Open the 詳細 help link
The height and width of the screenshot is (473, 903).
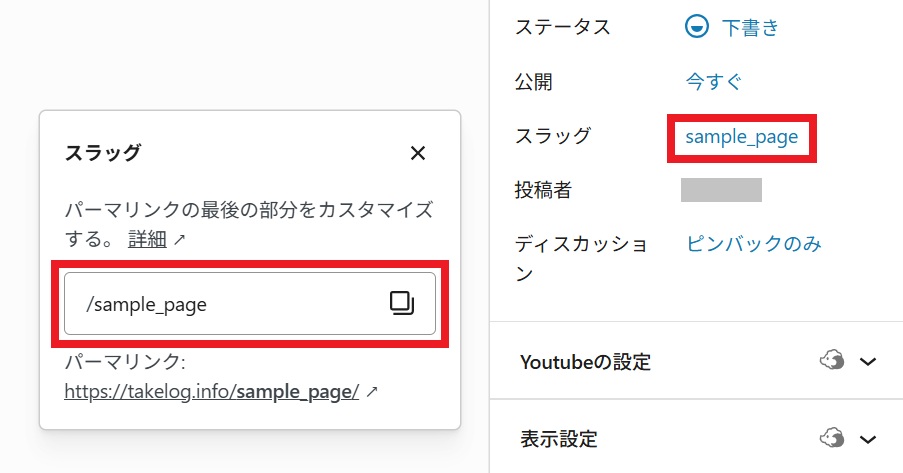pos(147,239)
